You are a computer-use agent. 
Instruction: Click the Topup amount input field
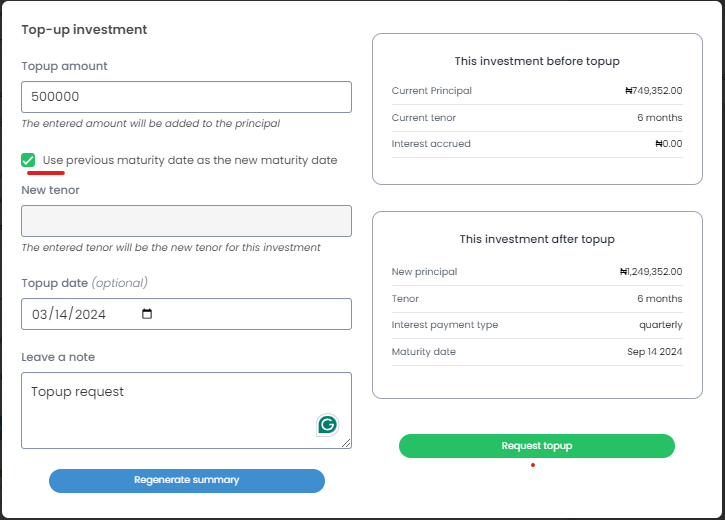click(x=186, y=97)
